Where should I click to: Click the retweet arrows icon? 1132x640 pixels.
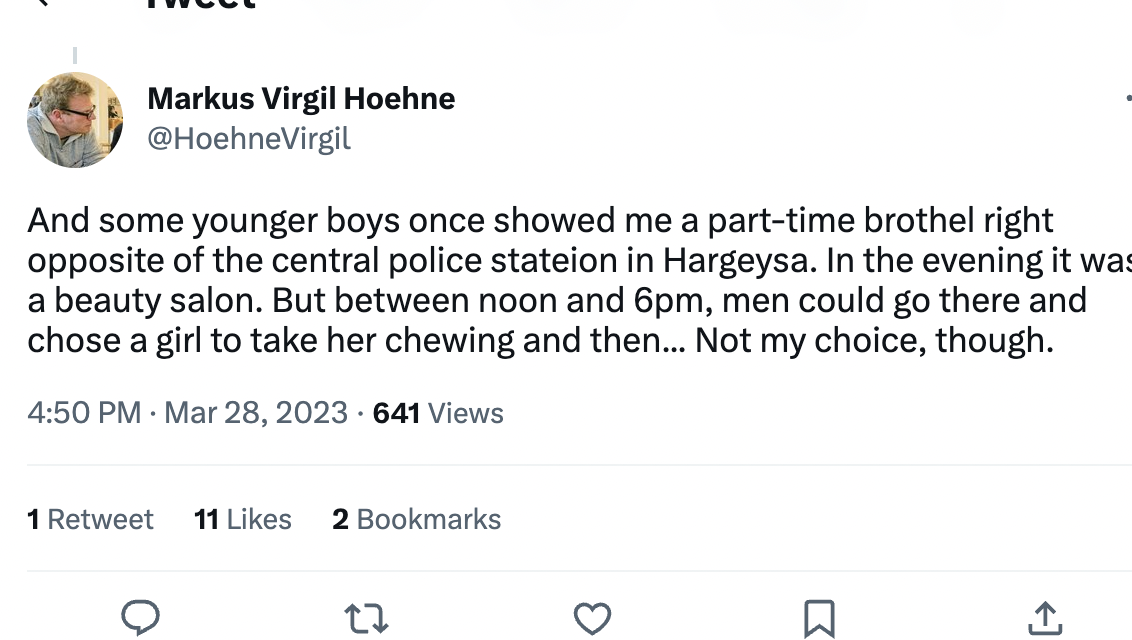(366, 618)
